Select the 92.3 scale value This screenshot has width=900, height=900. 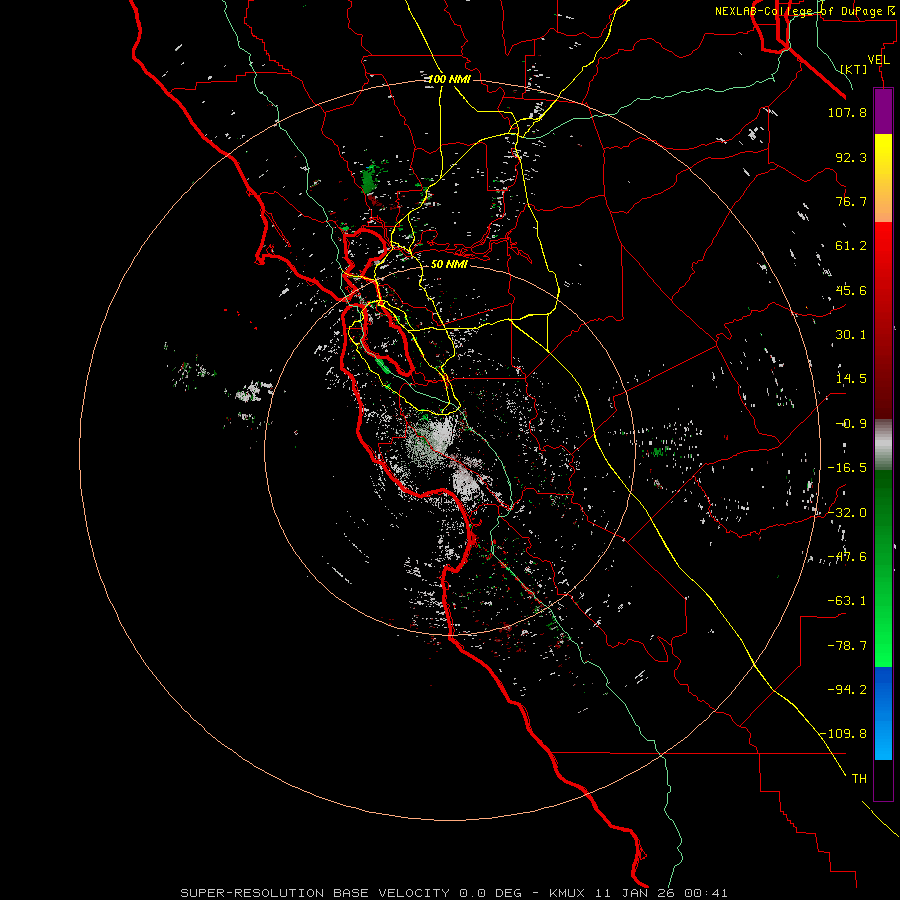pos(851,157)
